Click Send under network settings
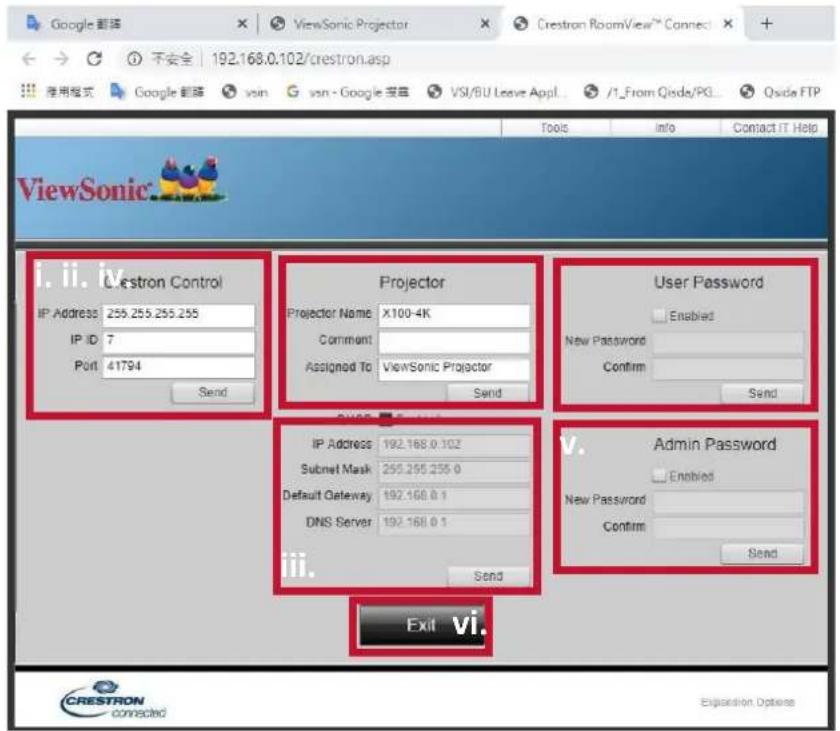This screenshot has width=840, height=731. (488, 576)
